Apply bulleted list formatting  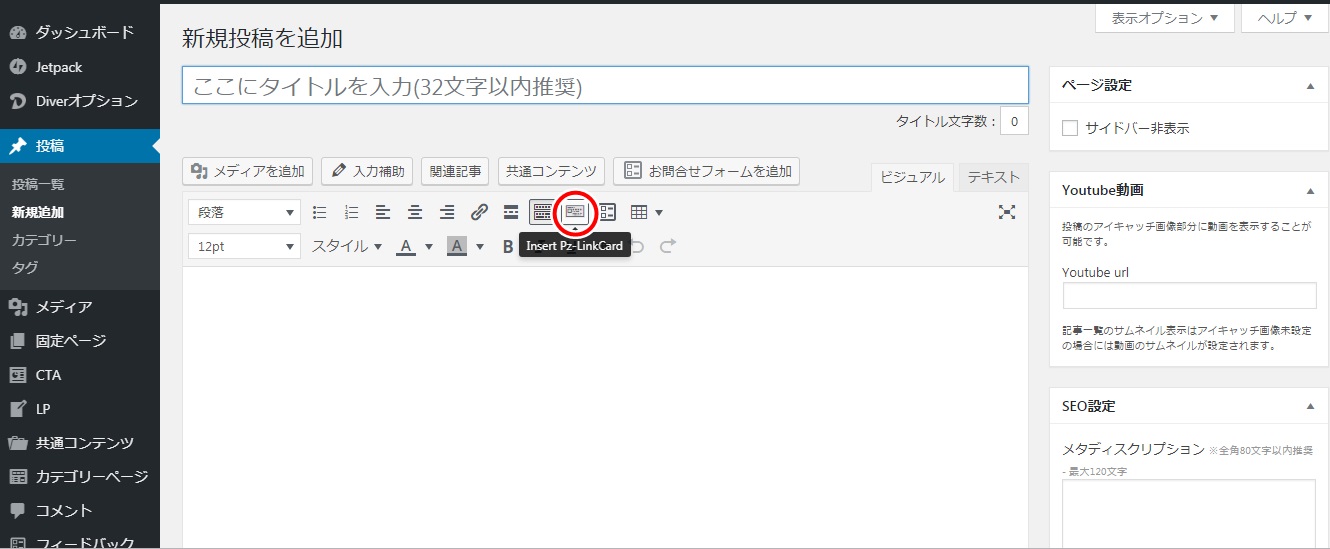[x=320, y=212]
